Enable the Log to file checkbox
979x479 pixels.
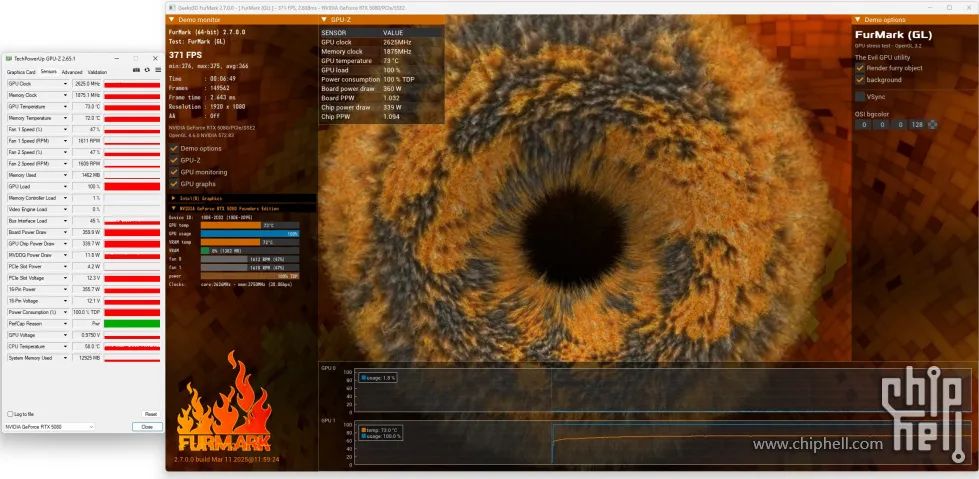pyautogui.click(x=10, y=414)
